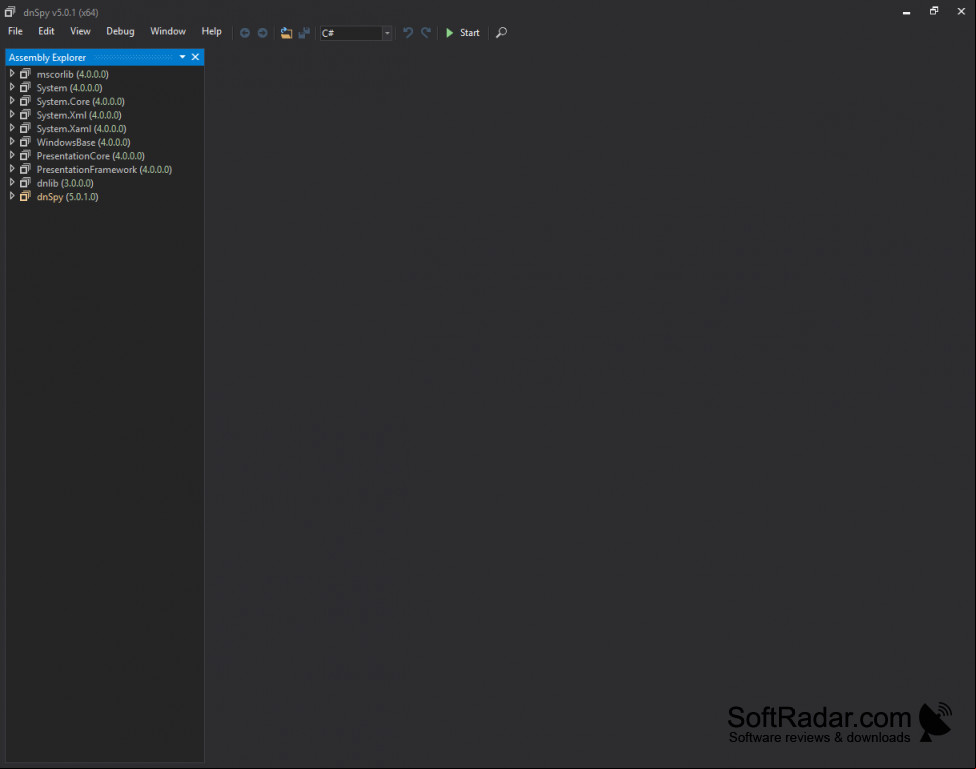Click the Undo toolbar icon

(x=408, y=32)
